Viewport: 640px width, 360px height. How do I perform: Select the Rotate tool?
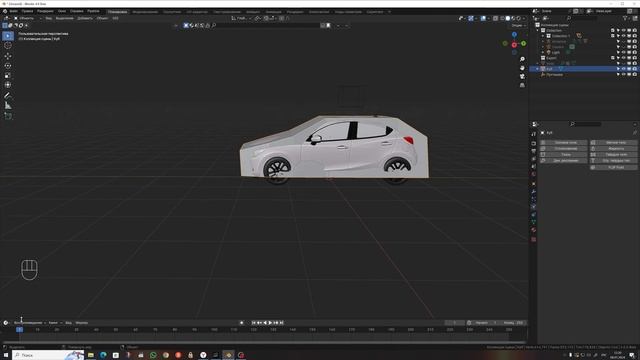[x=8, y=66]
